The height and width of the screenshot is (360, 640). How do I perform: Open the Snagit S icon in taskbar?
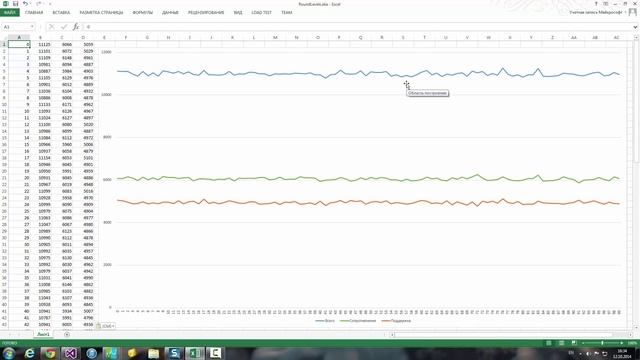[x=174, y=353]
